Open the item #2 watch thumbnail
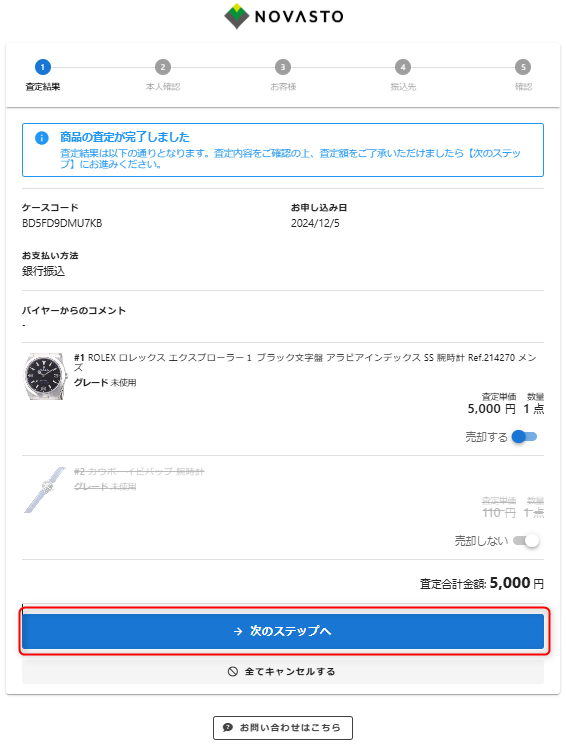566x752 pixels. coord(45,490)
